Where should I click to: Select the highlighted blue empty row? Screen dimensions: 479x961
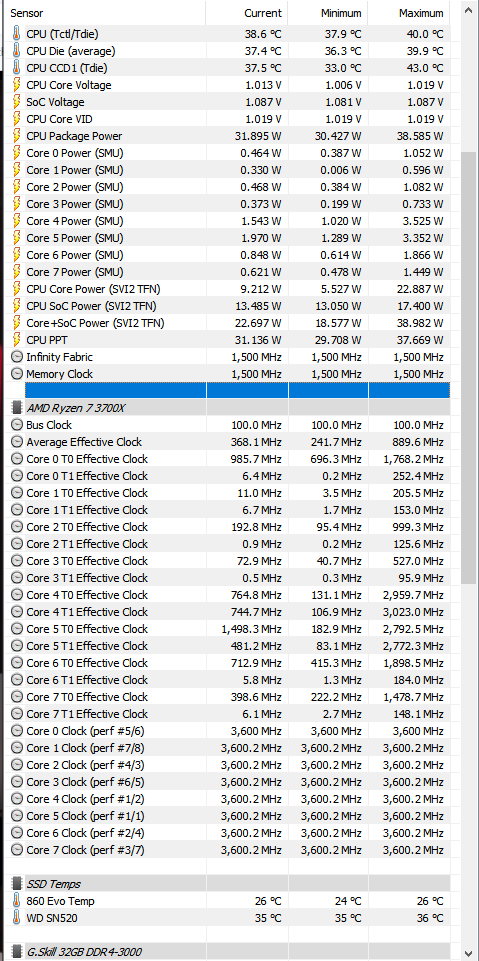tap(238, 390)
